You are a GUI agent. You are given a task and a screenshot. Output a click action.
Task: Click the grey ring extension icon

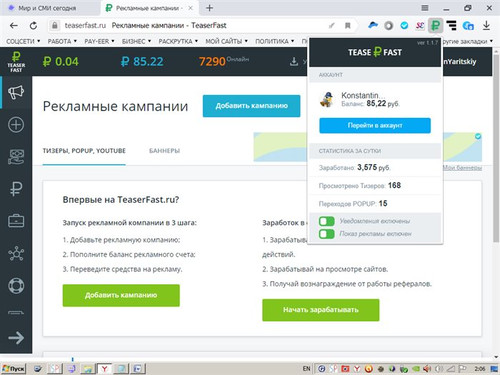pos(388,26)
